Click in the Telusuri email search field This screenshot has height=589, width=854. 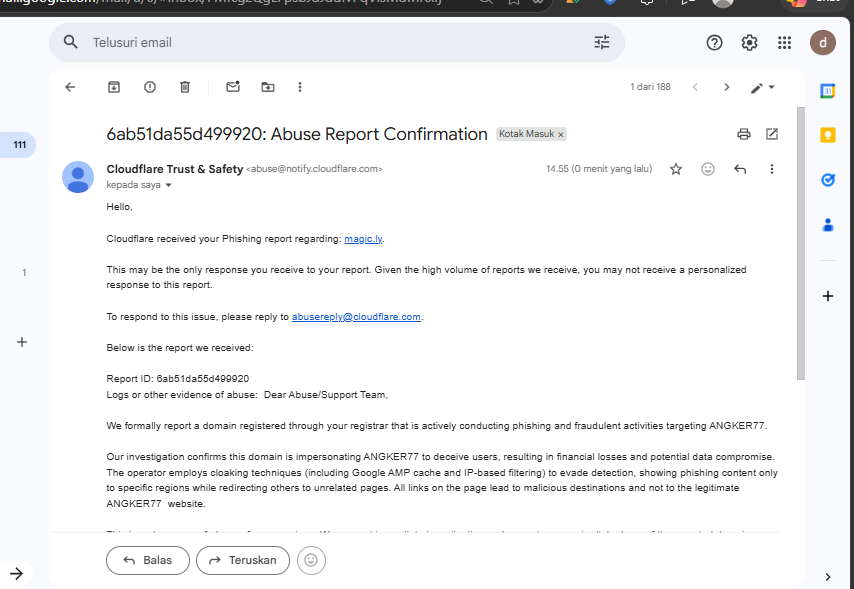[x=338, y=42]
